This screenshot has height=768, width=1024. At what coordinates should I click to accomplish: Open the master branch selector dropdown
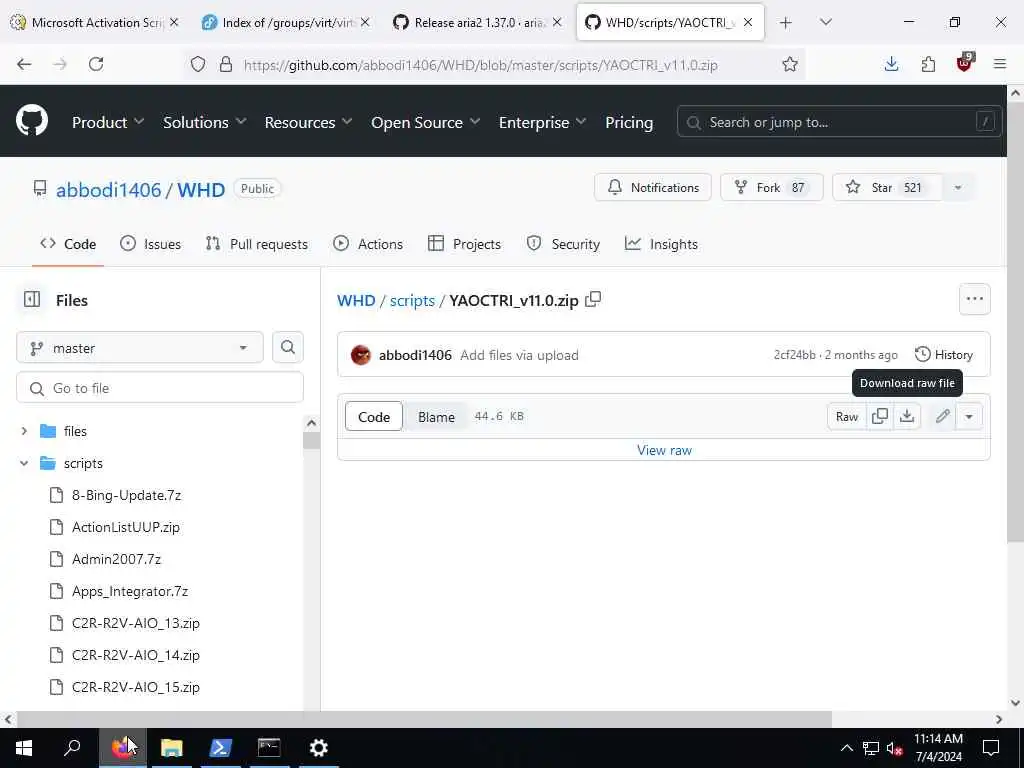(140, 347)
